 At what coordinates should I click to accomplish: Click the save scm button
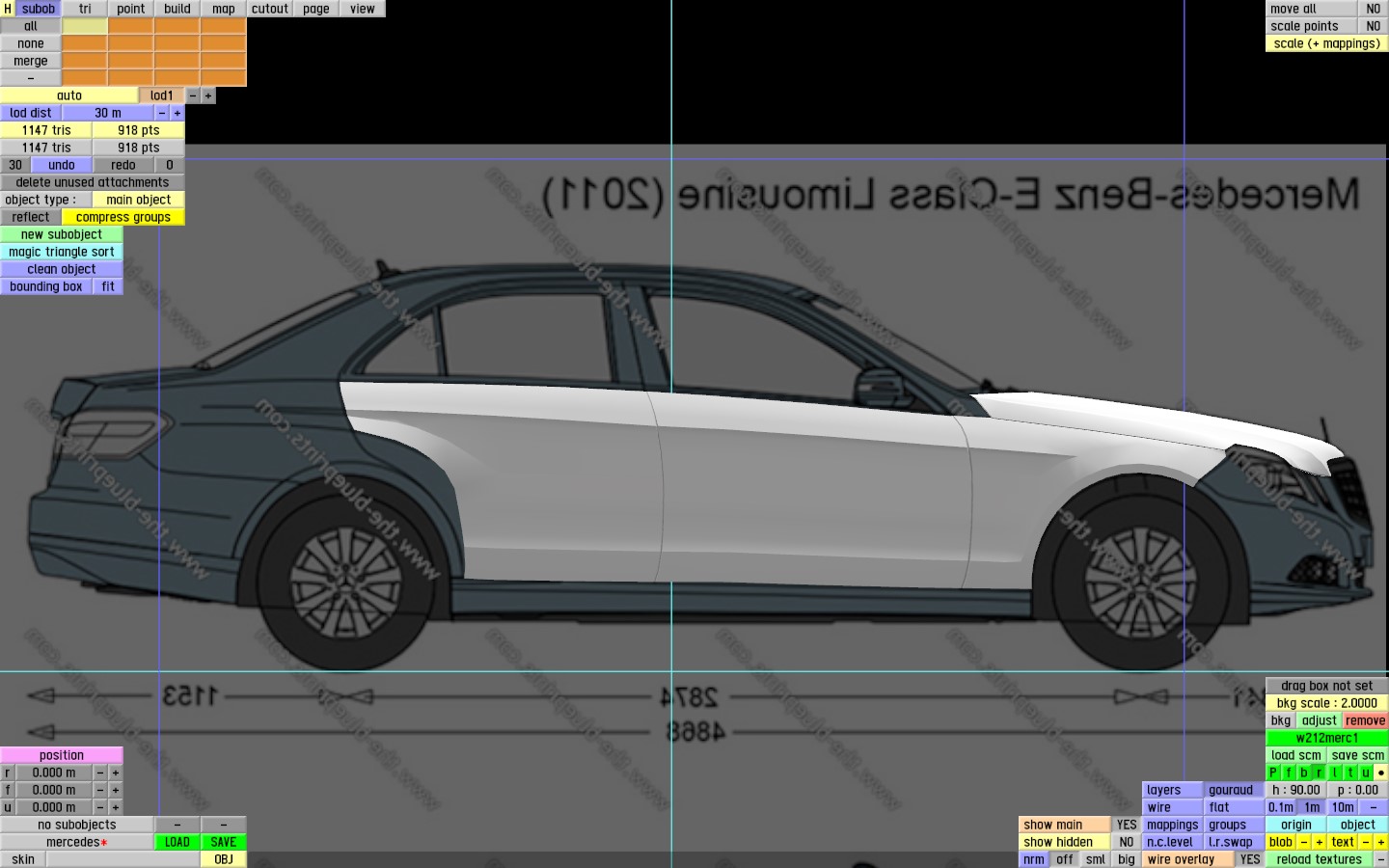1358,755
